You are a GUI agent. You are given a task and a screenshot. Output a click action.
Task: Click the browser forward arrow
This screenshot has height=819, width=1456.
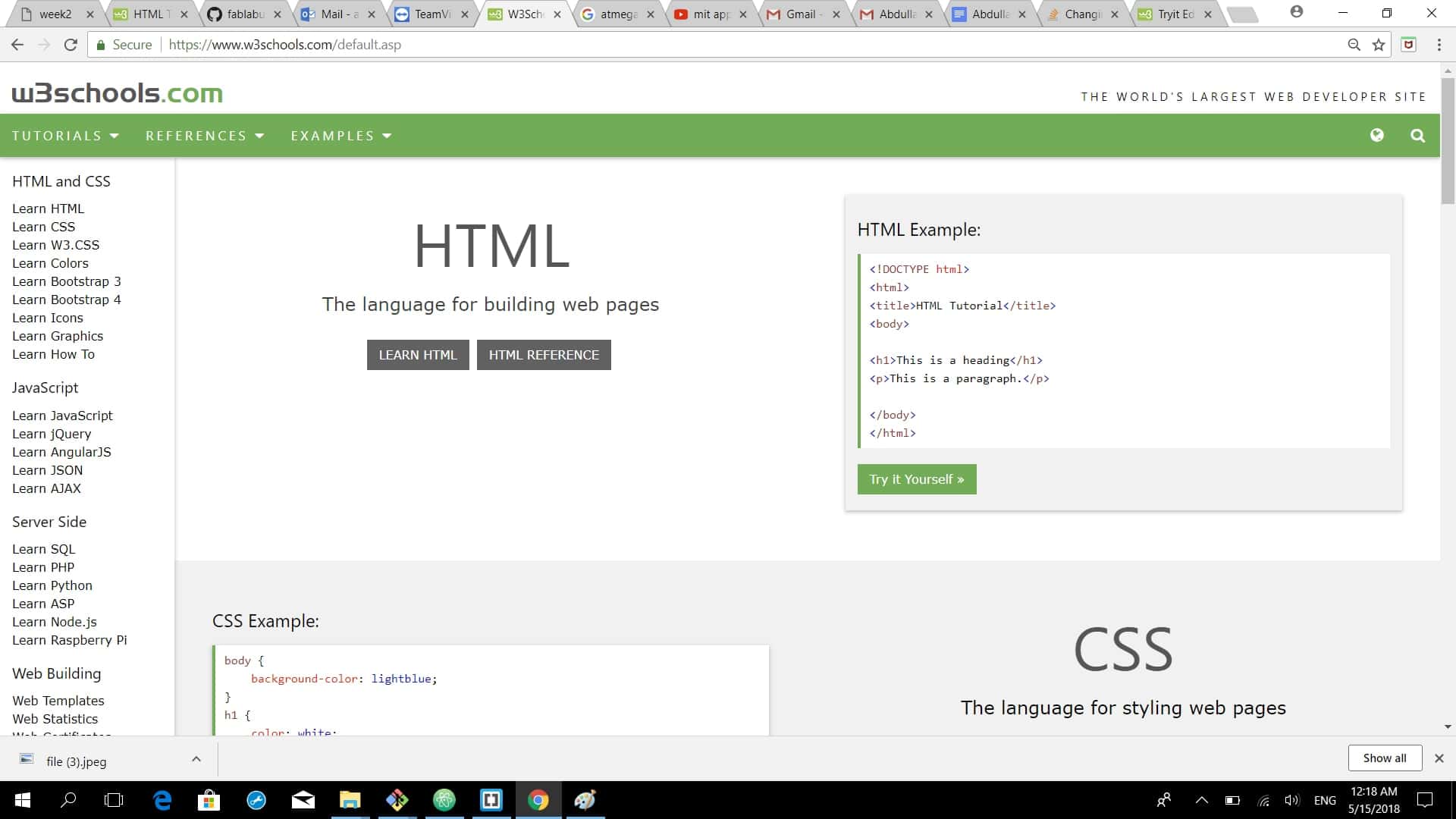[x=44, y=45]
